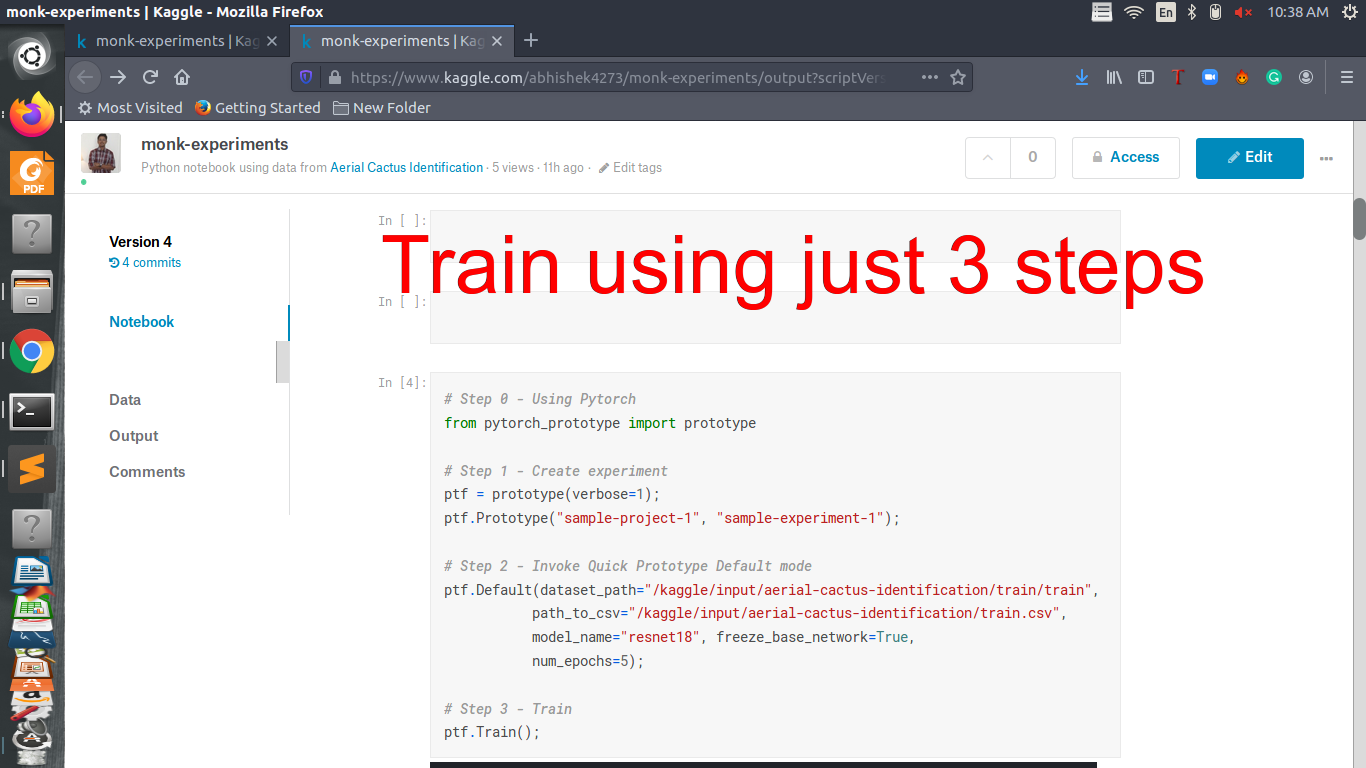Open the En keyboard input indicator

(1166, 12)
